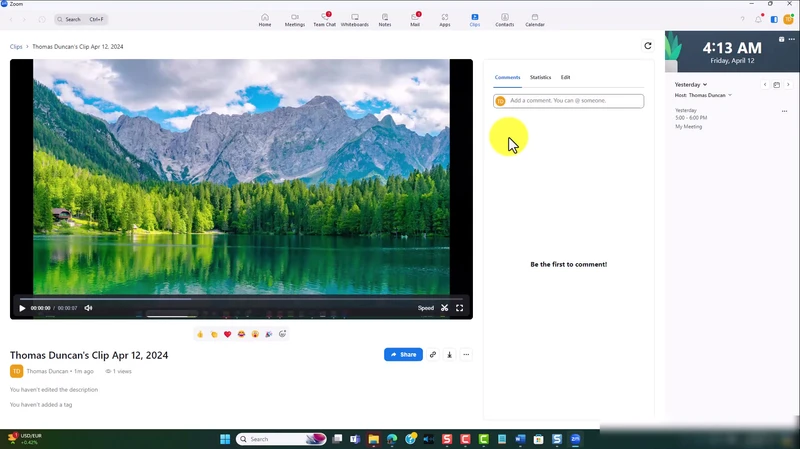Jump to today calendar icon

point(777,85)
